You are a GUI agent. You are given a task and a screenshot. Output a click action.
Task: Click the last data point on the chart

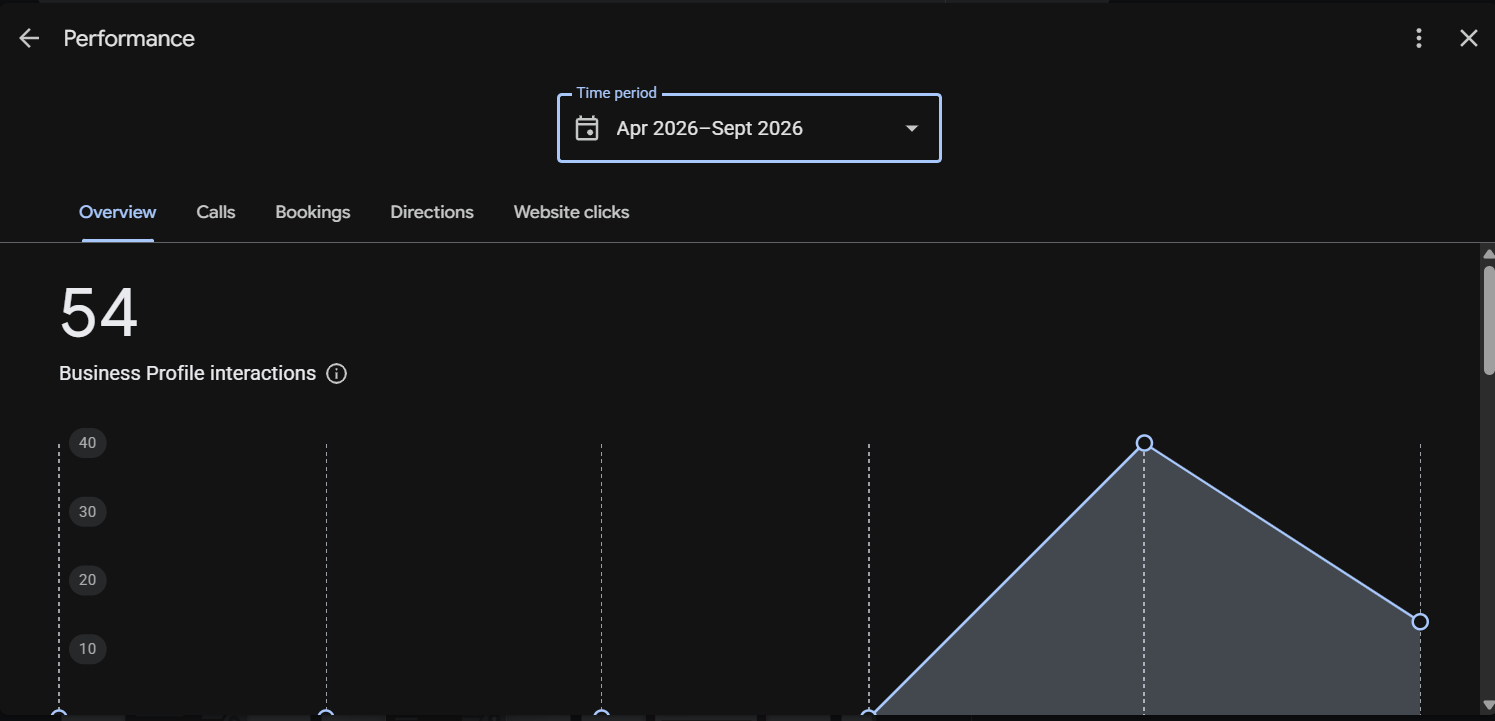[1420, 622]
